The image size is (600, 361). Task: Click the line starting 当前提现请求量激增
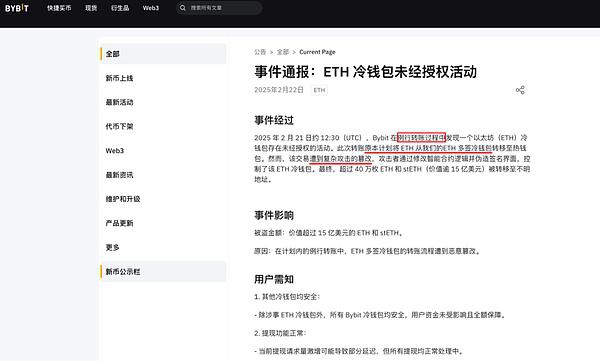(359, 351)
